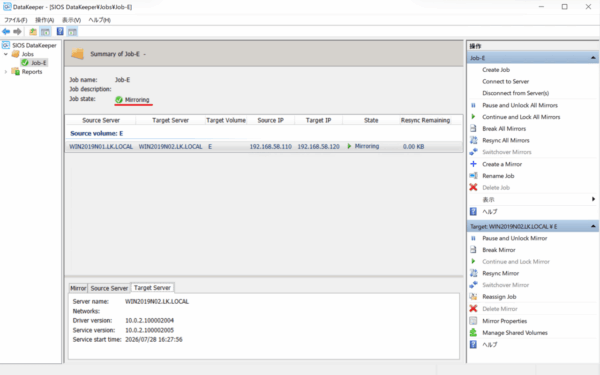The height and width of the screenshot is (375, 600).
Task: Click the Break All Mirrors icon
Action: tap(473, 129)
